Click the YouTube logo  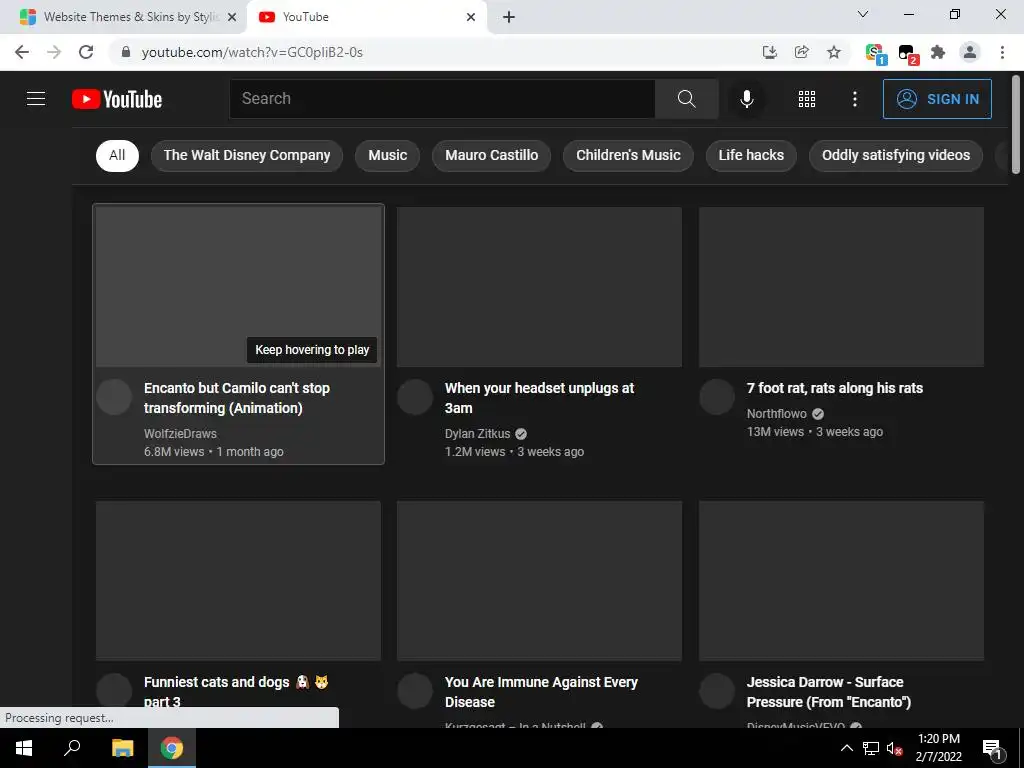pyautogui.click(x=117, y=99)
